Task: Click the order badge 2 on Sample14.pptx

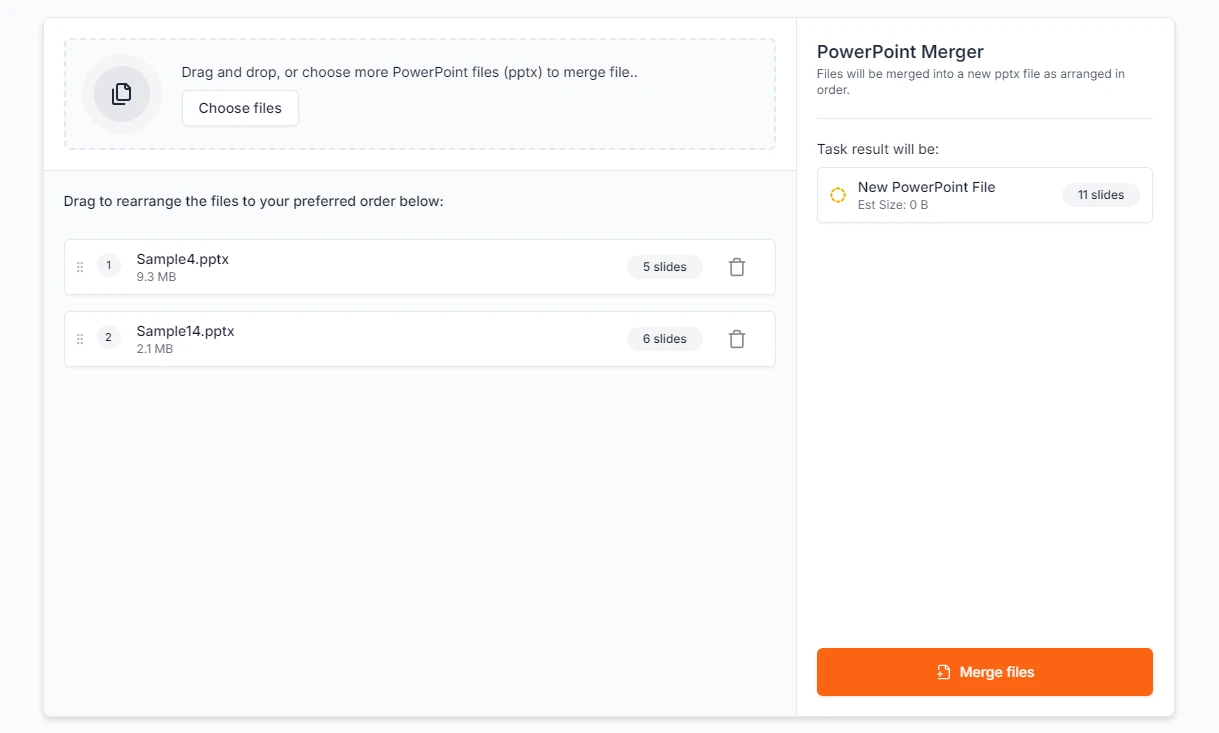Action: 108,337
